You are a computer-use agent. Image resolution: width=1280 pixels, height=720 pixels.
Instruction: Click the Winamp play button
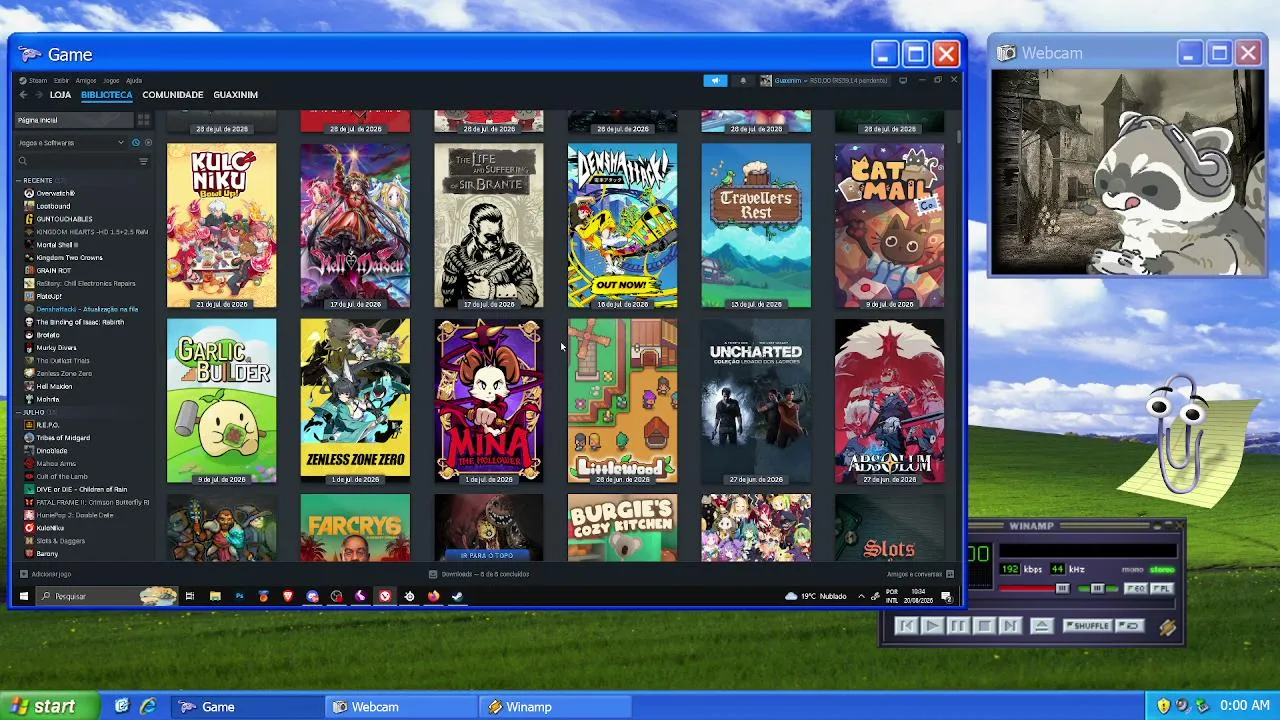(x=931, y=626)
